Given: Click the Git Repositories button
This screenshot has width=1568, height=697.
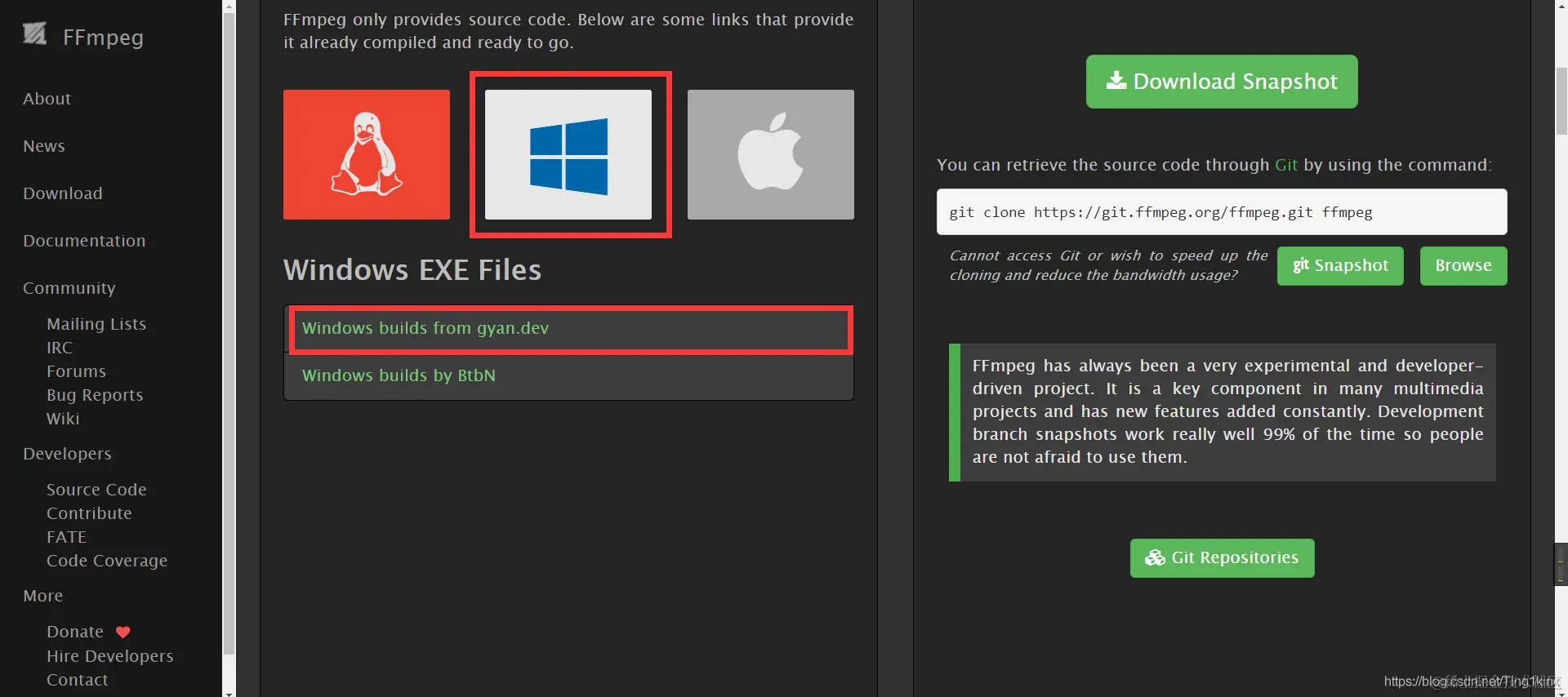Looking at the screenshot, I should [1222, 558].
